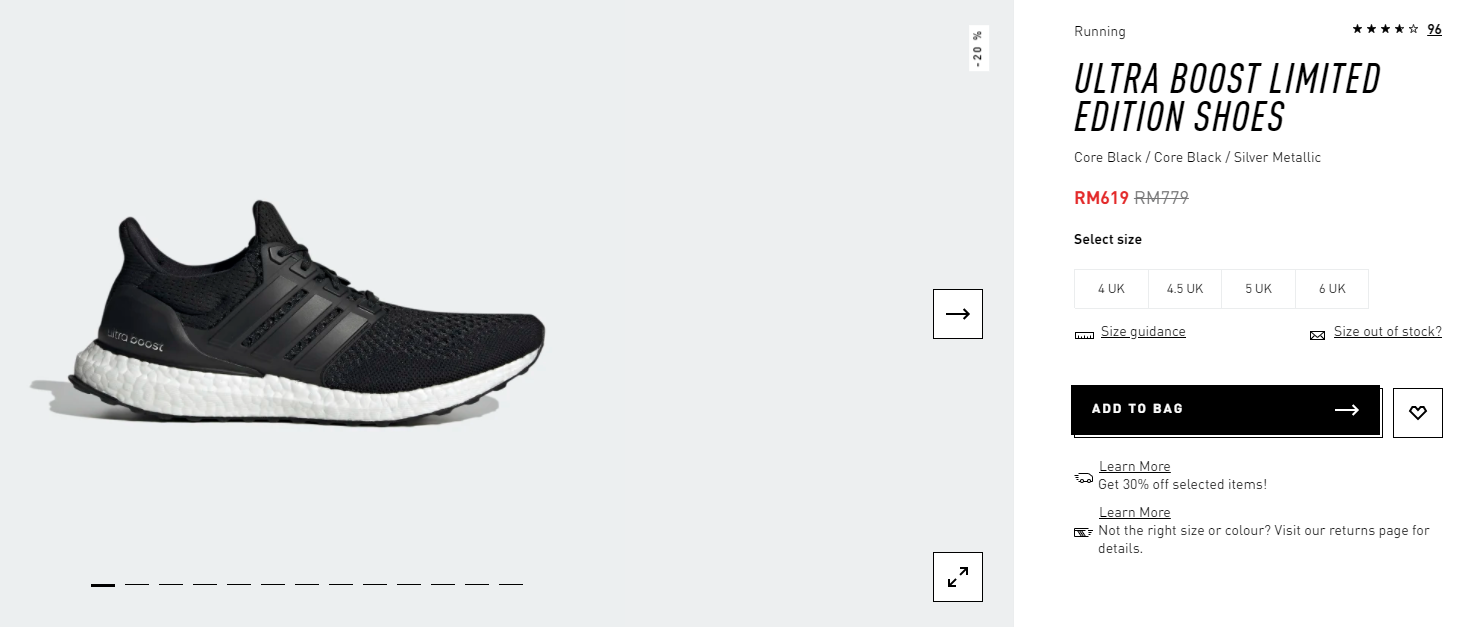
Task: Add shoe to wishlist with heart icon
Action: coord(1418,413)
